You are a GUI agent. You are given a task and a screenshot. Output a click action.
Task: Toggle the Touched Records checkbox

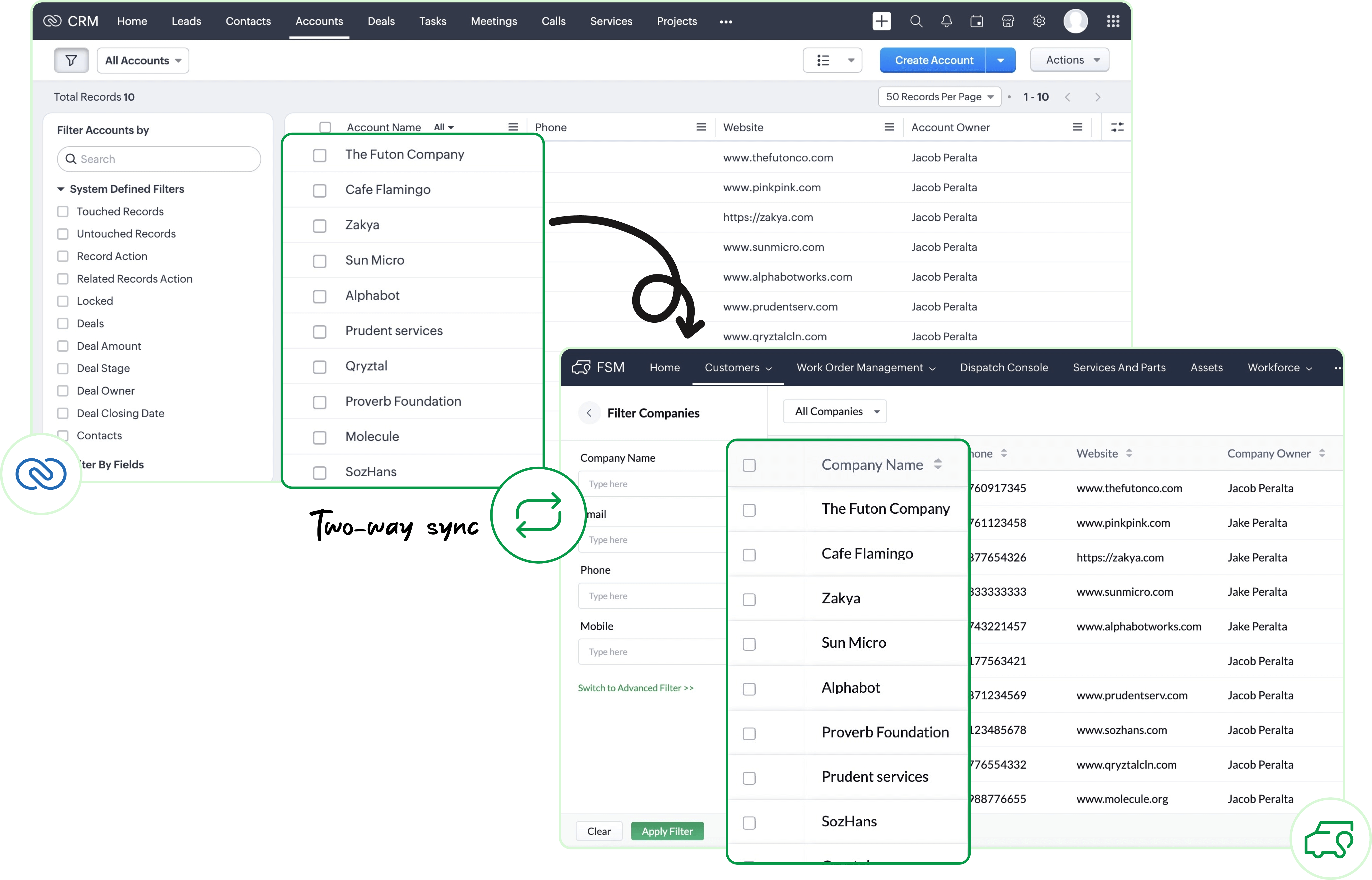point(63,211)
